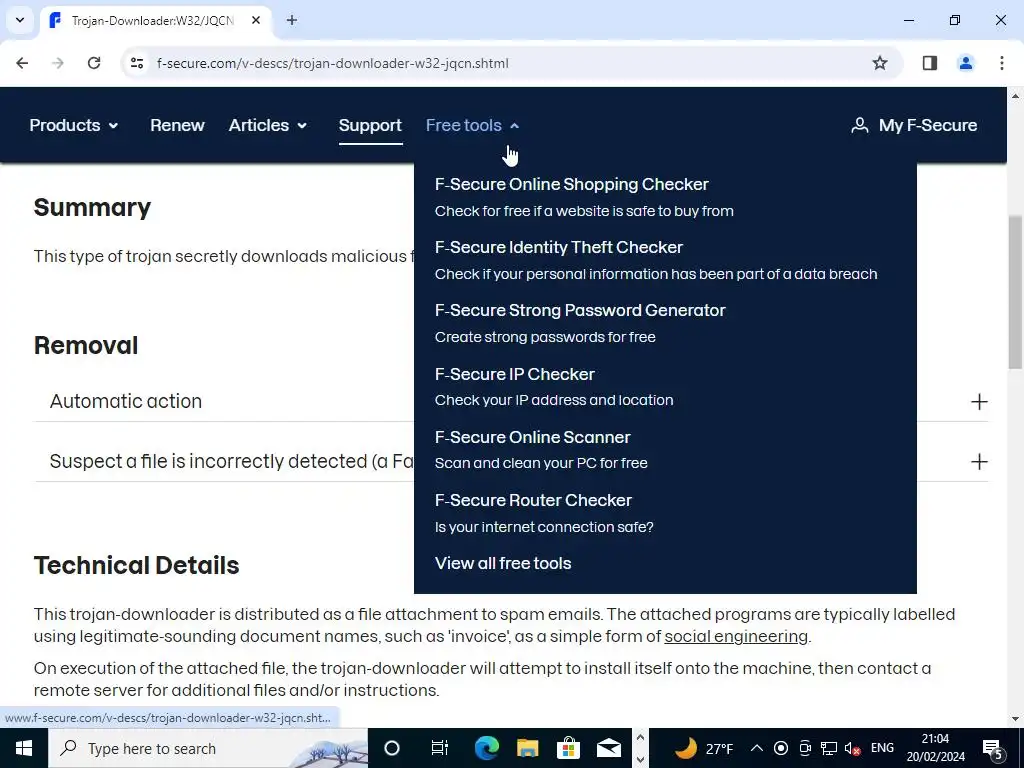Click the Summary heading
This screenshot has height=768, width=1024.
(x=92, y=208)
